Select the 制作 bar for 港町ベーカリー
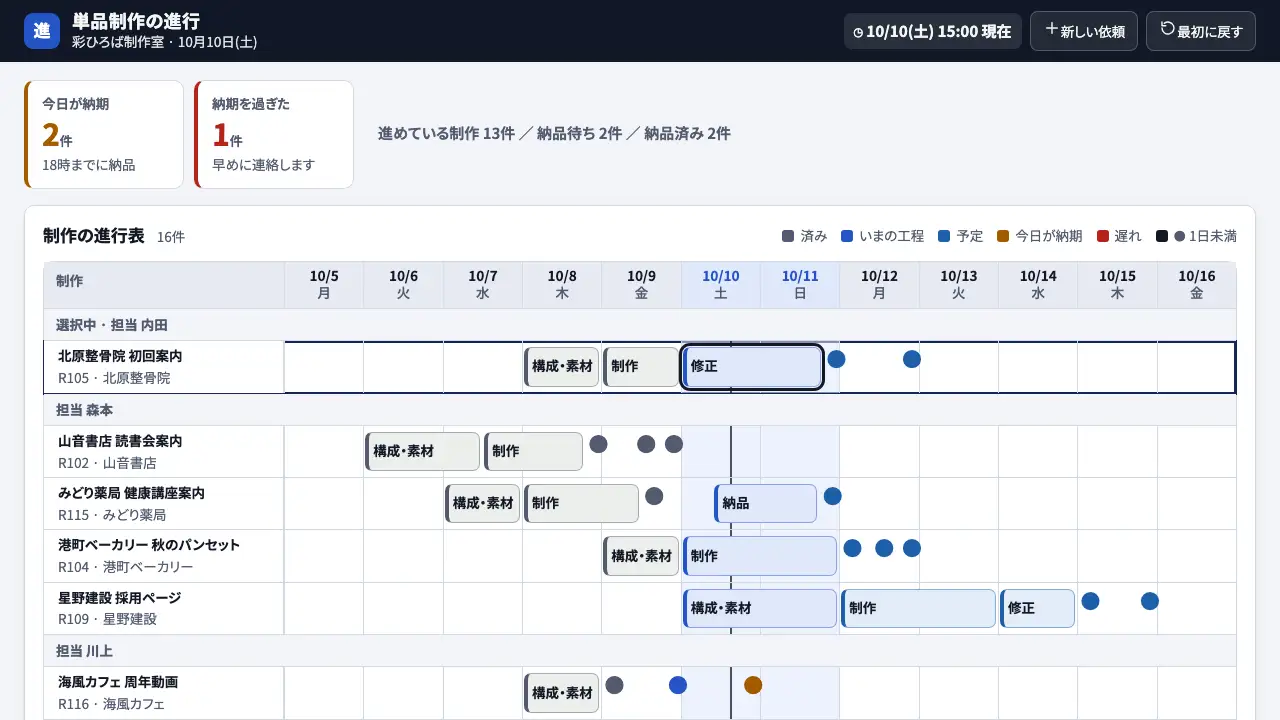This screenshot has height=720, width=1280. coord(760,556)
